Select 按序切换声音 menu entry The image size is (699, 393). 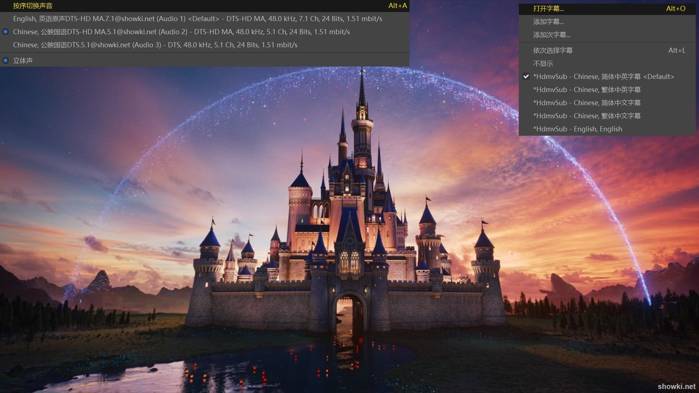point(205,6)
